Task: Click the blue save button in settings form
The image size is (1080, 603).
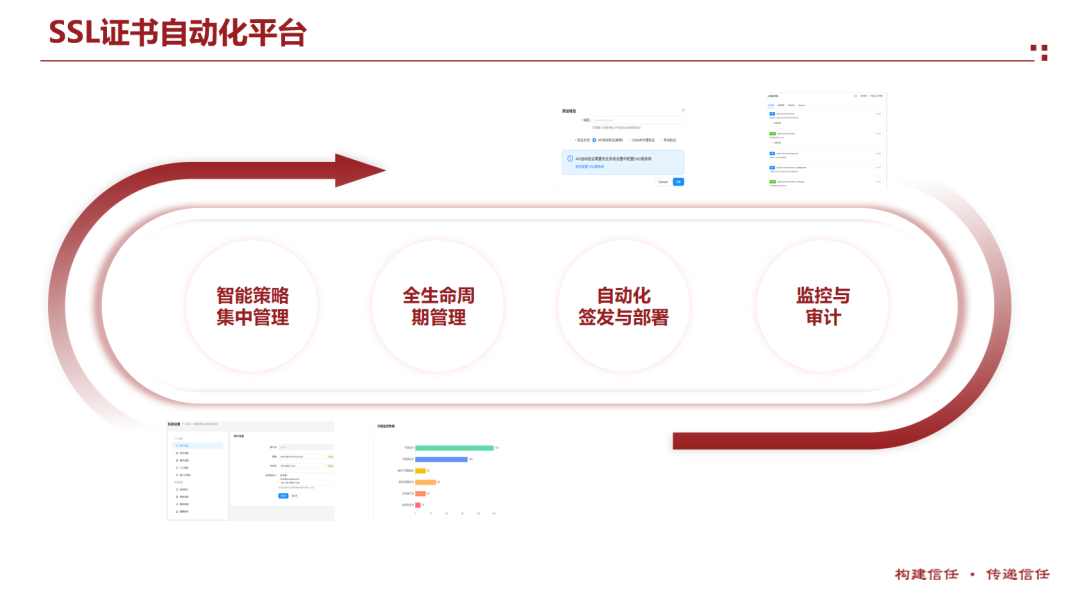Action: [x=283, y=495]
